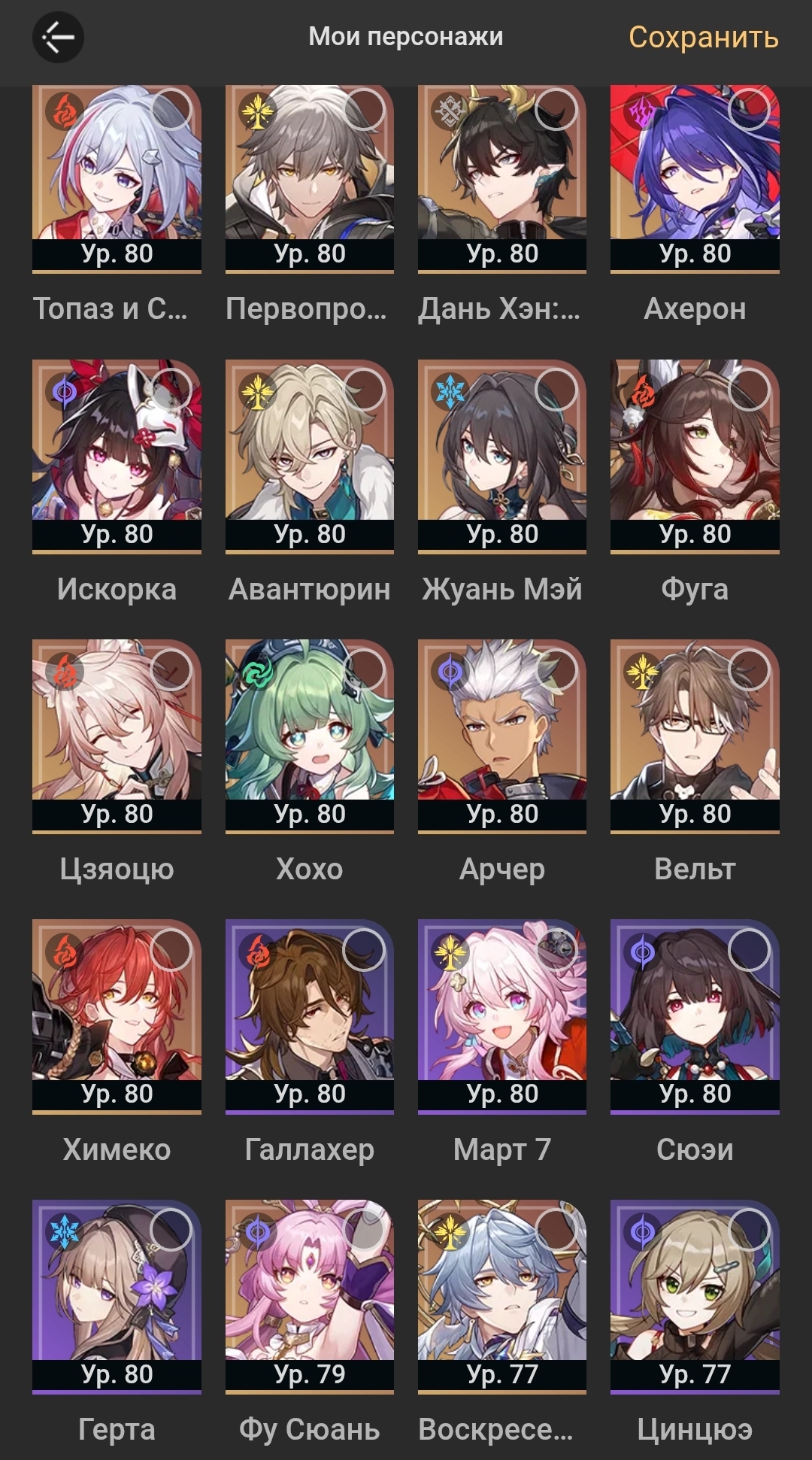
Task: Tap the back arrow icon
Action: coord(58,37)
